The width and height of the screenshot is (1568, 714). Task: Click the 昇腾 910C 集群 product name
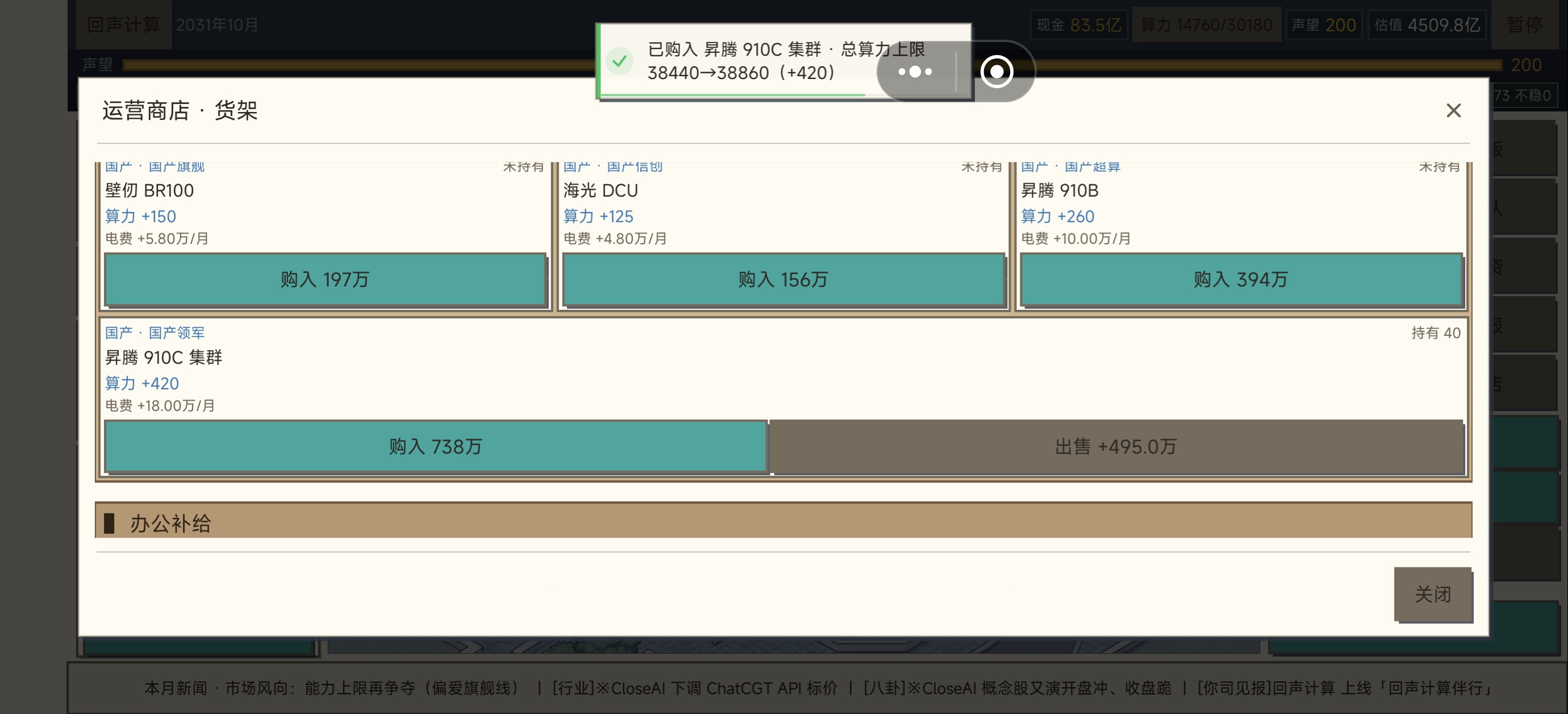[x=164, y=358]
